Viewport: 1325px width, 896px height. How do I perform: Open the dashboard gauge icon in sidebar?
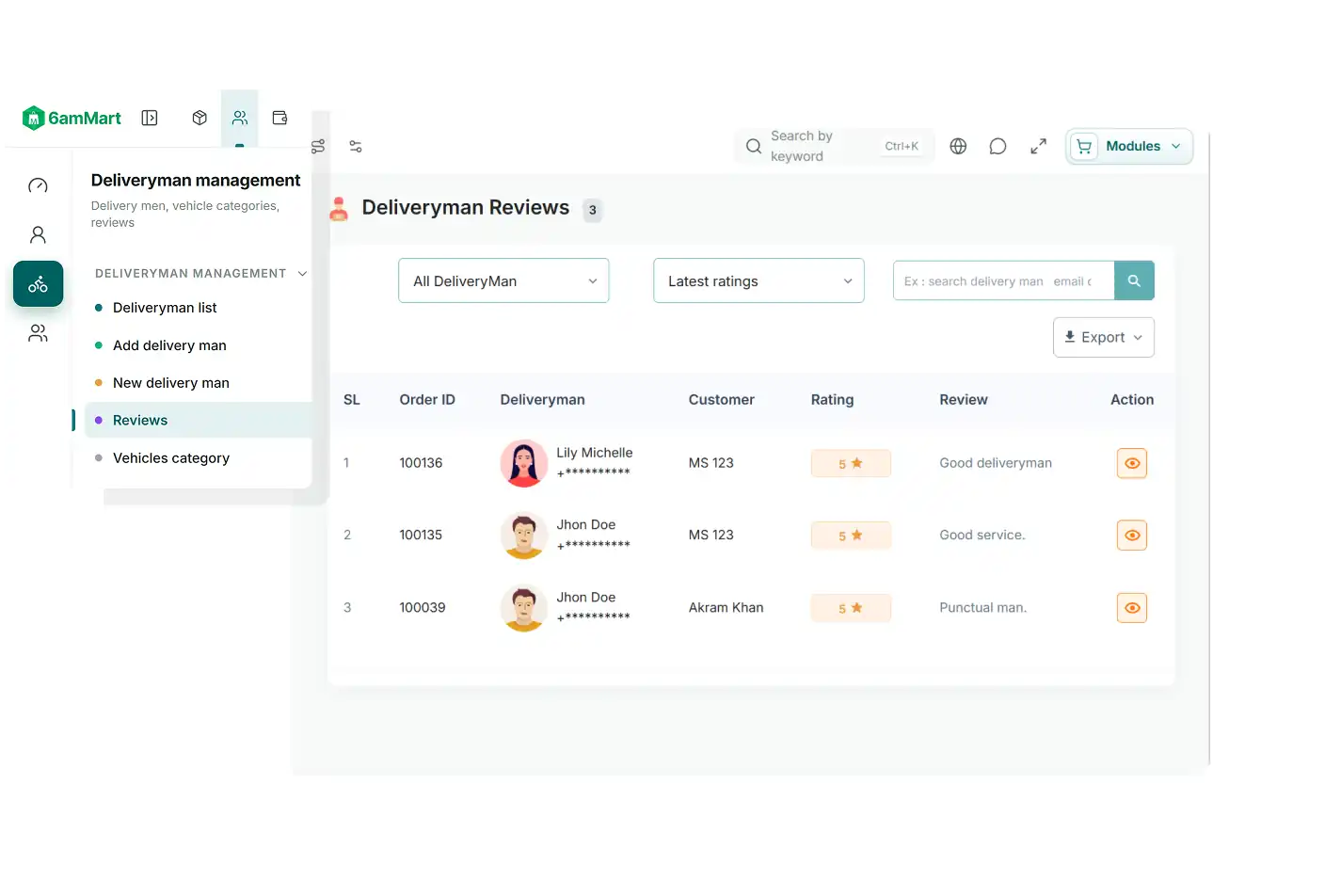(38, 185)
